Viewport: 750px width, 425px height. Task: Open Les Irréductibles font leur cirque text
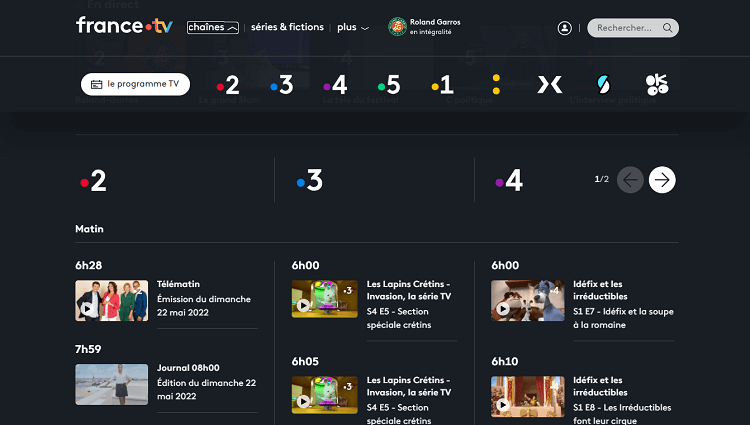[x=622, y=414]
